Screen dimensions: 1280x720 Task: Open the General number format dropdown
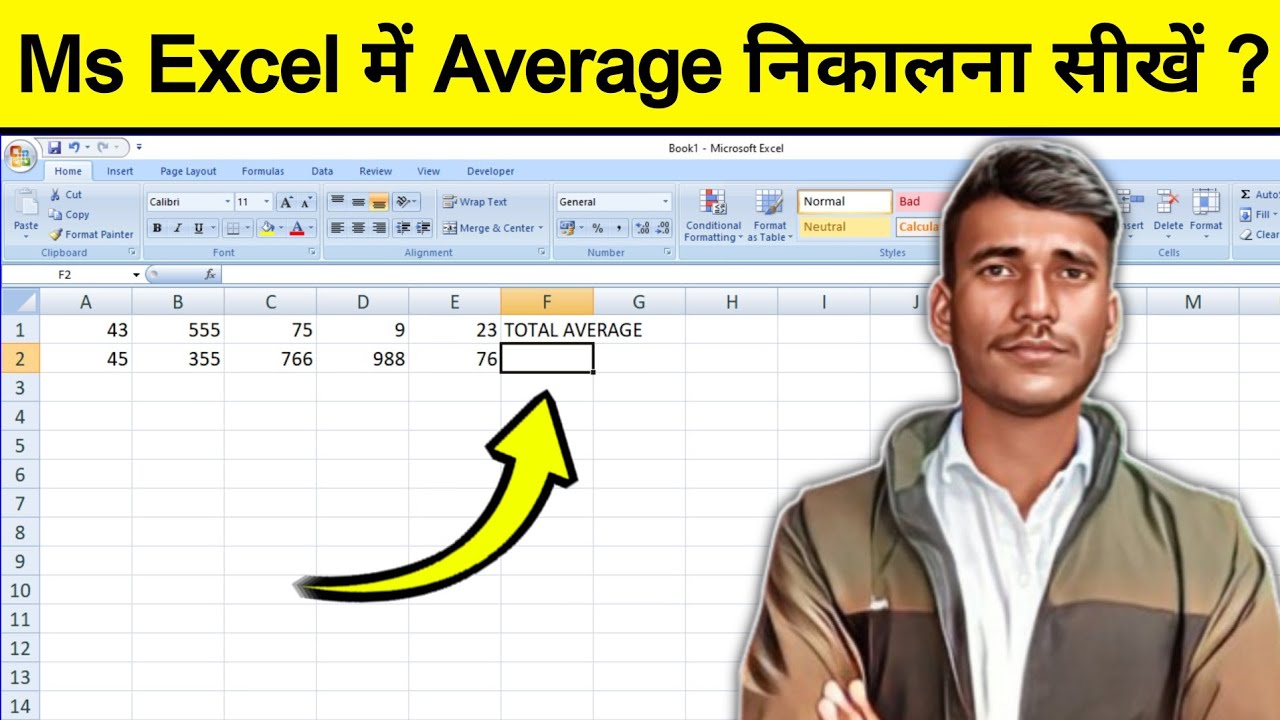click(665, 202)
